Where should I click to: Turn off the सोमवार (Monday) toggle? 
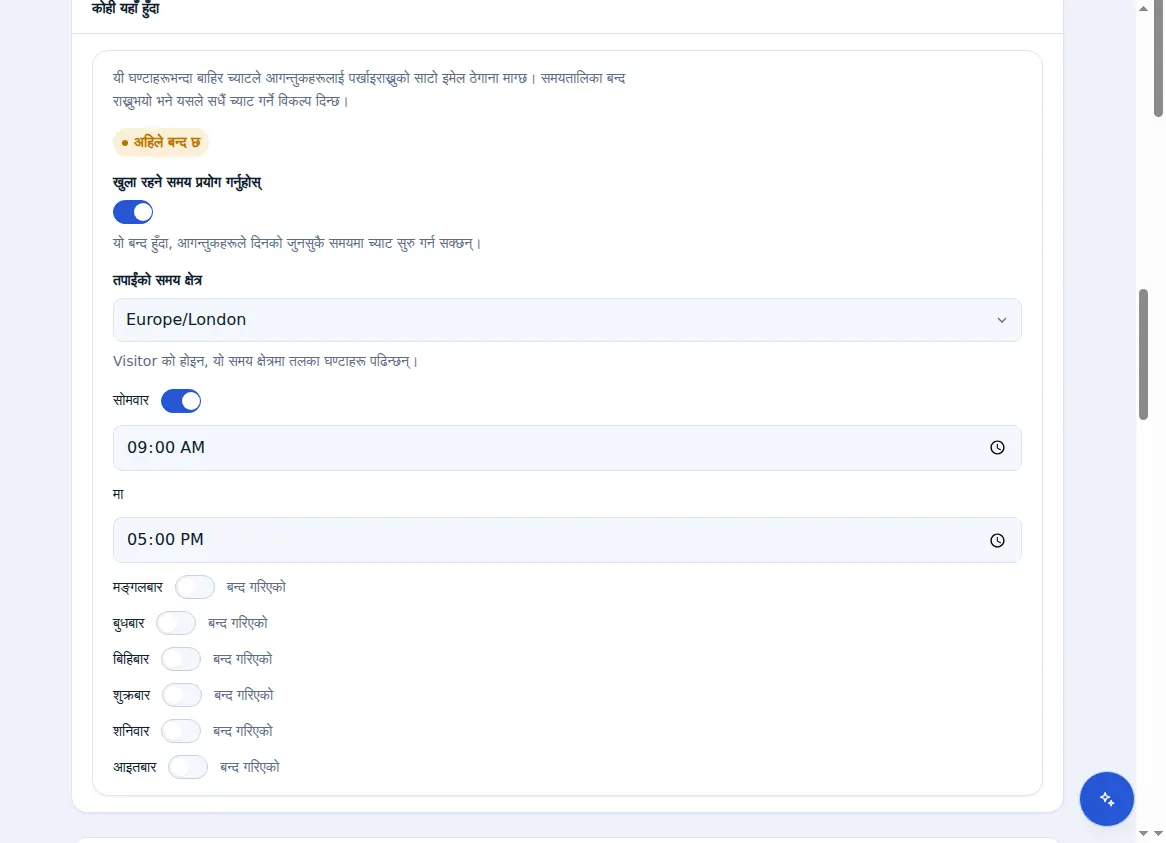click(181, 401)
